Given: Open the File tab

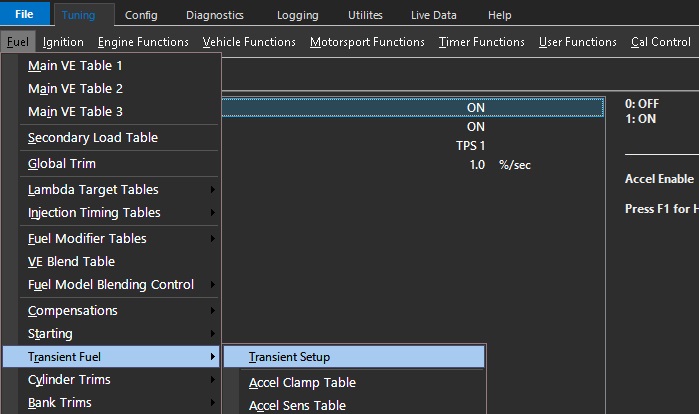Looking at the screenshot, I should [24, 15].
